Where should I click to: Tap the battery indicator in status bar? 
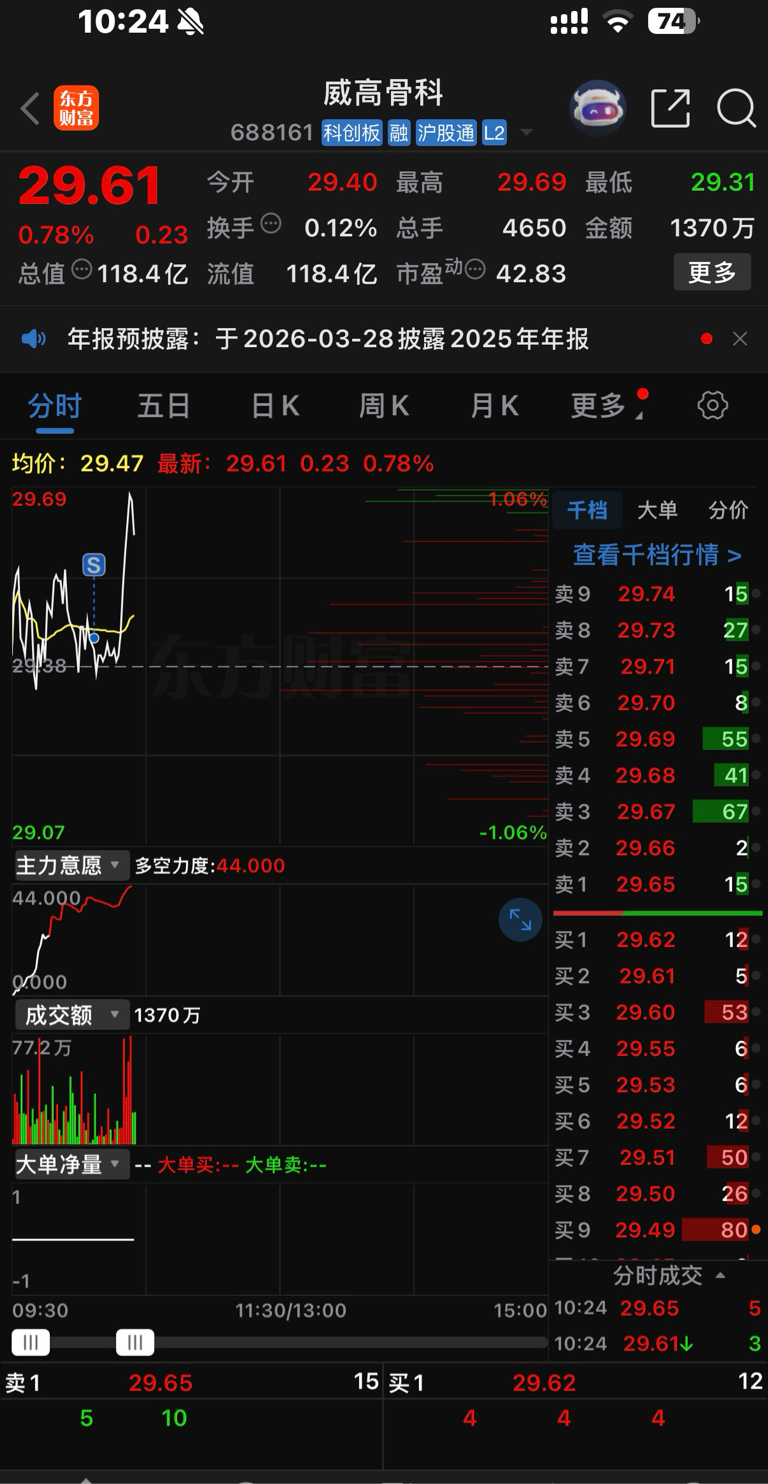coord(673,21)
